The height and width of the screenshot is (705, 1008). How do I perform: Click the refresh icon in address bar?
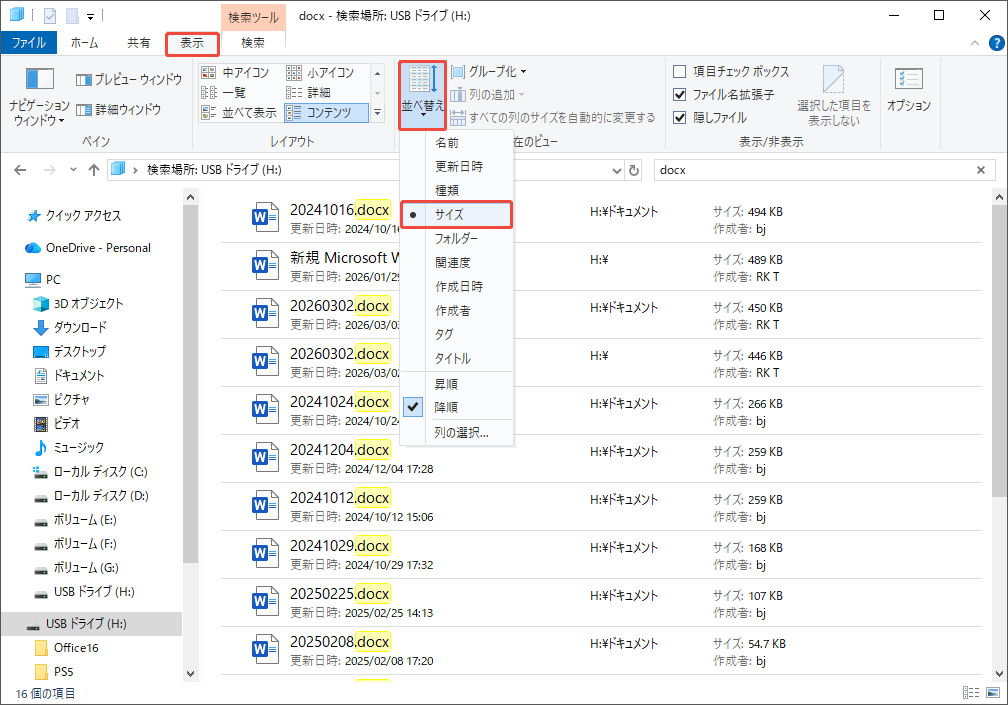coord(634,169)
